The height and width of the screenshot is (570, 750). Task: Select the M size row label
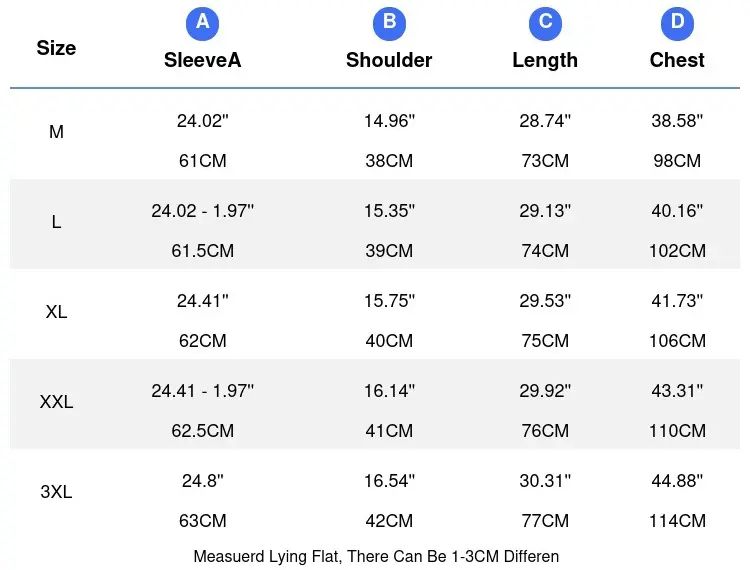[x=56, y=132]
